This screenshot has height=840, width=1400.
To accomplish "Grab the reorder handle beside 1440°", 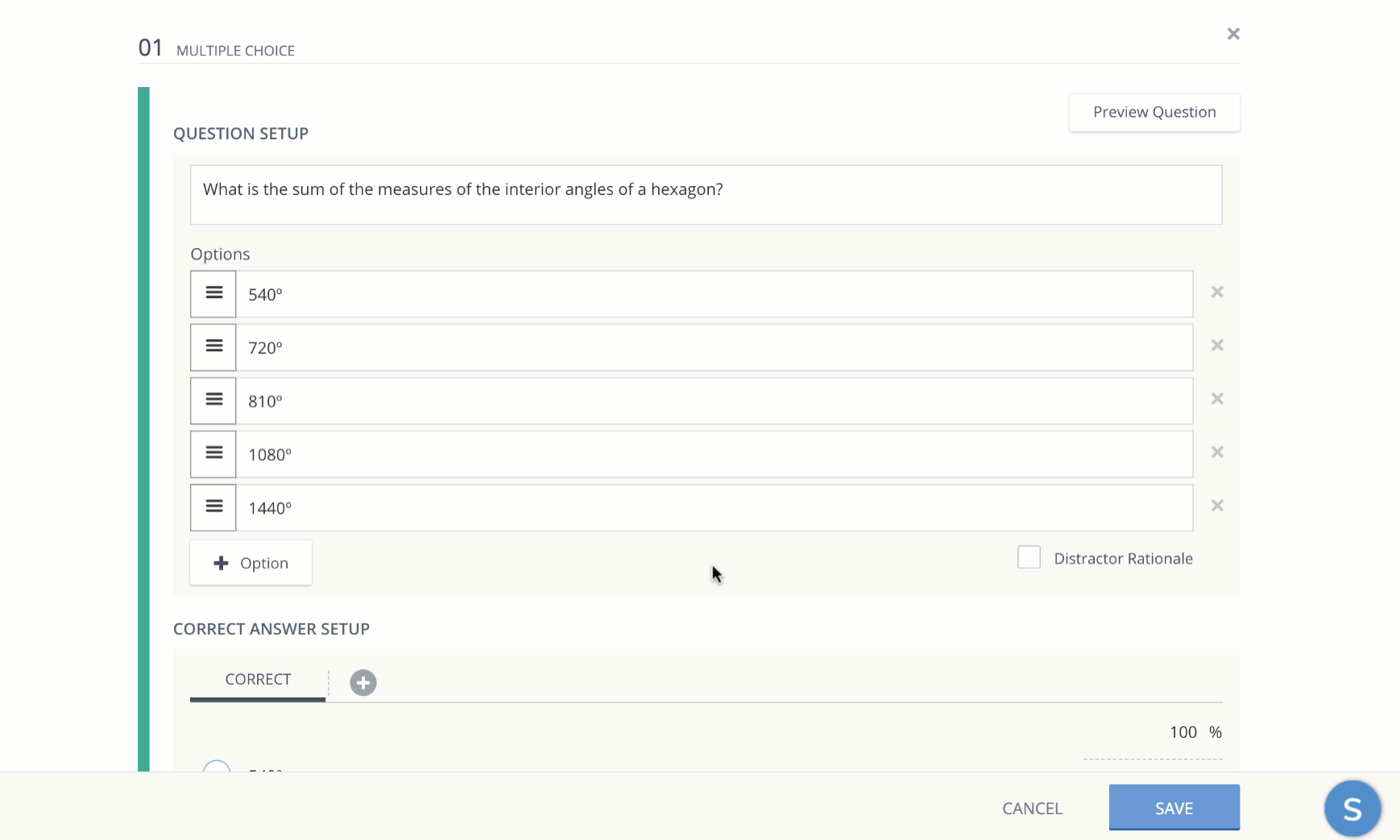I will coord(213,507).
